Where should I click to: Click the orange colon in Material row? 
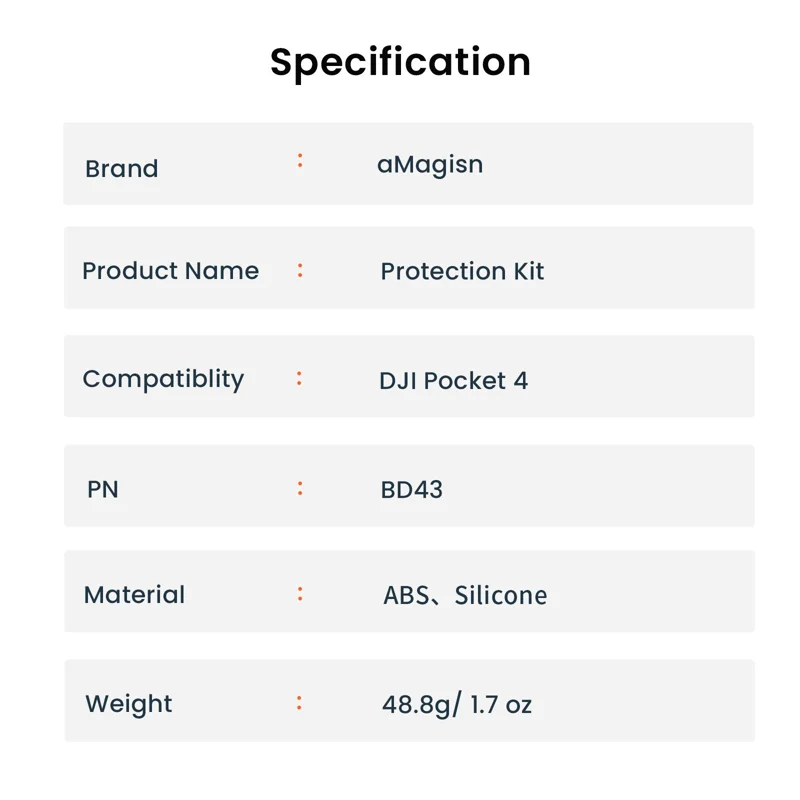(300, 594)
